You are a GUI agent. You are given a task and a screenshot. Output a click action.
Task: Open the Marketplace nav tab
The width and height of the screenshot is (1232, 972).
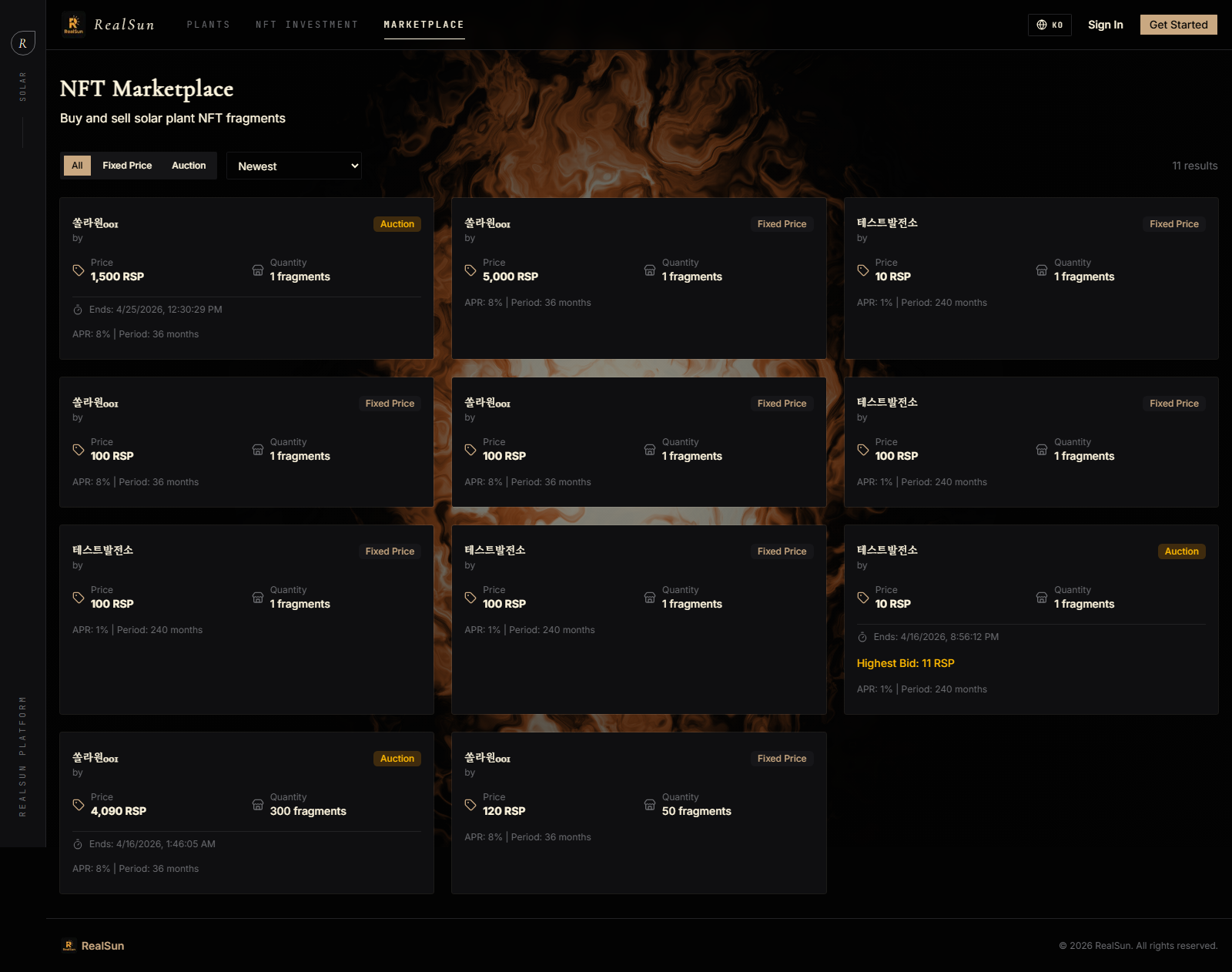(424, 25)
